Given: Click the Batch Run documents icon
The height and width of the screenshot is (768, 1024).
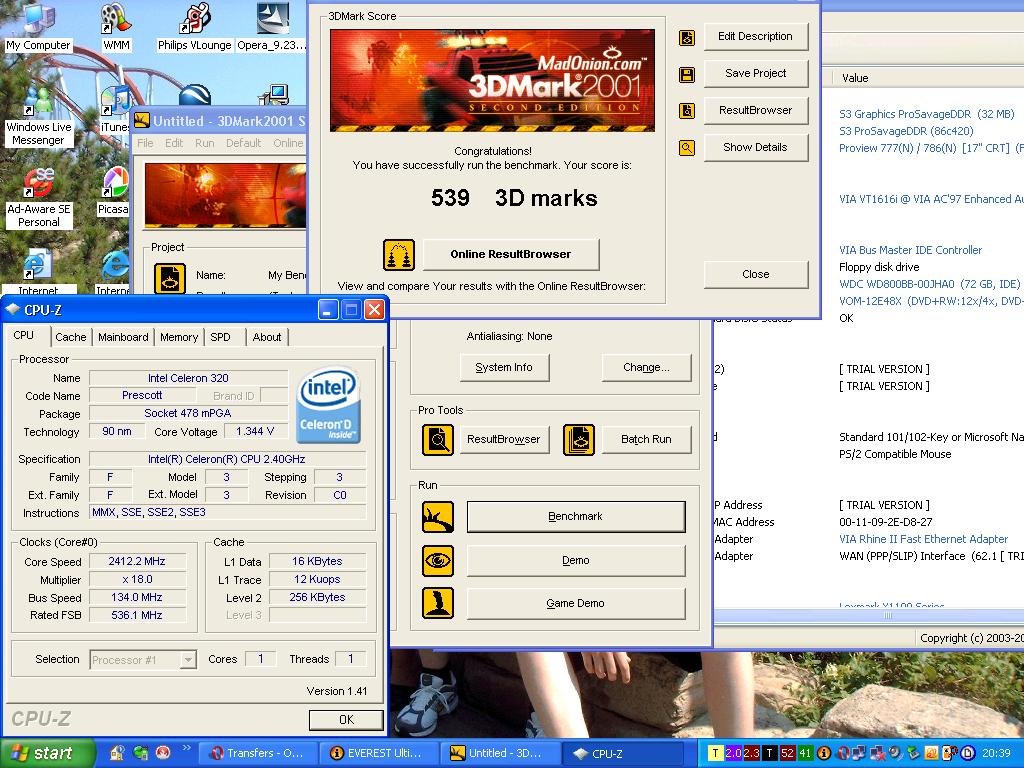Looking at the screenshot, I should pyautogui.click(x=579, y=440).
